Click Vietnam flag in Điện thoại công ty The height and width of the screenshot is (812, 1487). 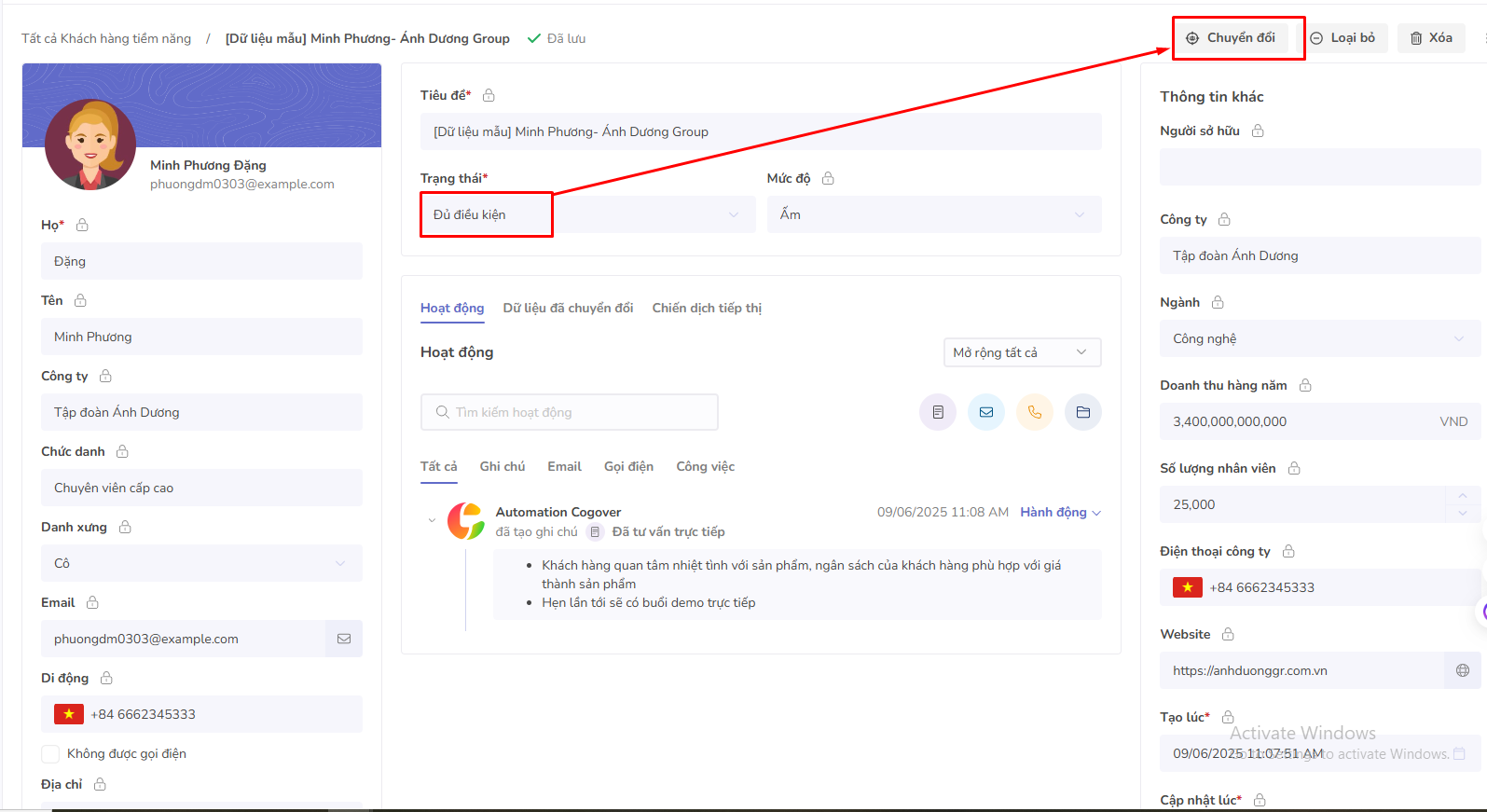point(1188,587)
